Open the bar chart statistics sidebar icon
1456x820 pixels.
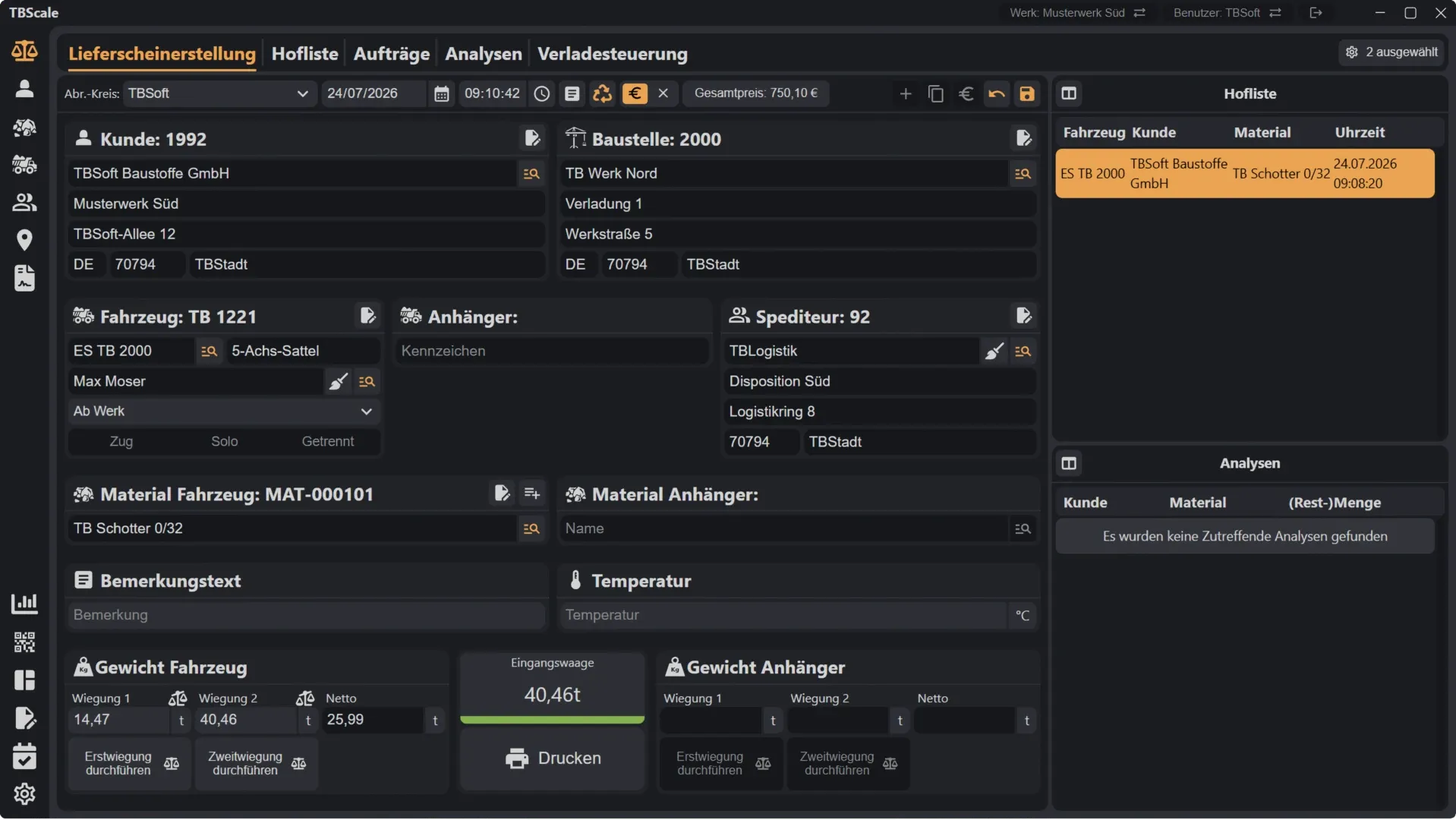[x=24, y=604]
